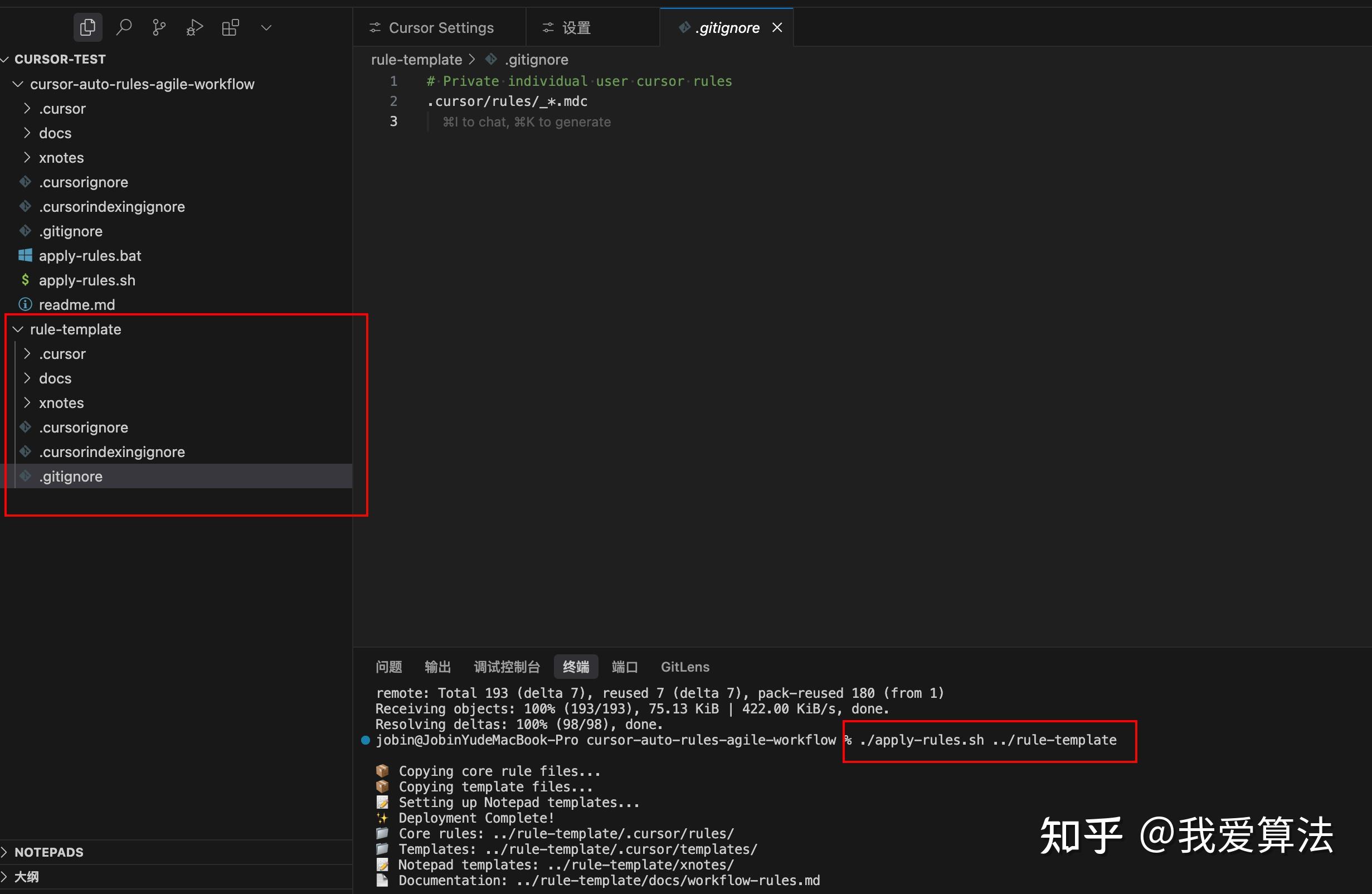
Task: Select the 问题 panel tab
Action: point(388,667)
